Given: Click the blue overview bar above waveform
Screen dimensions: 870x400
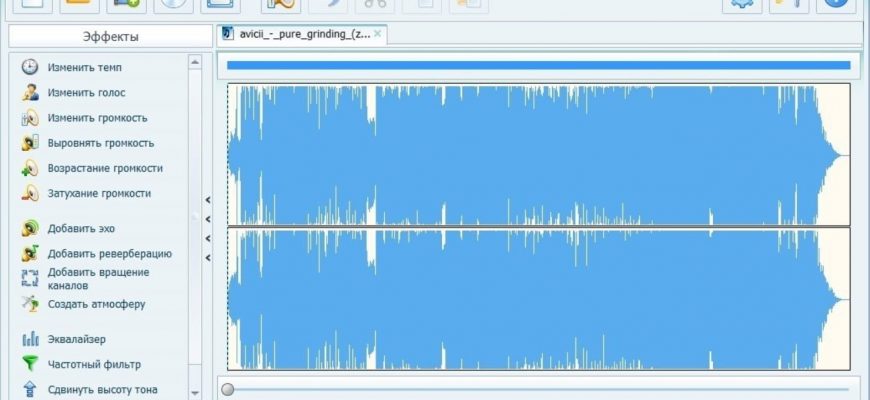Looking at the screenshot, I should pos(538,65).
